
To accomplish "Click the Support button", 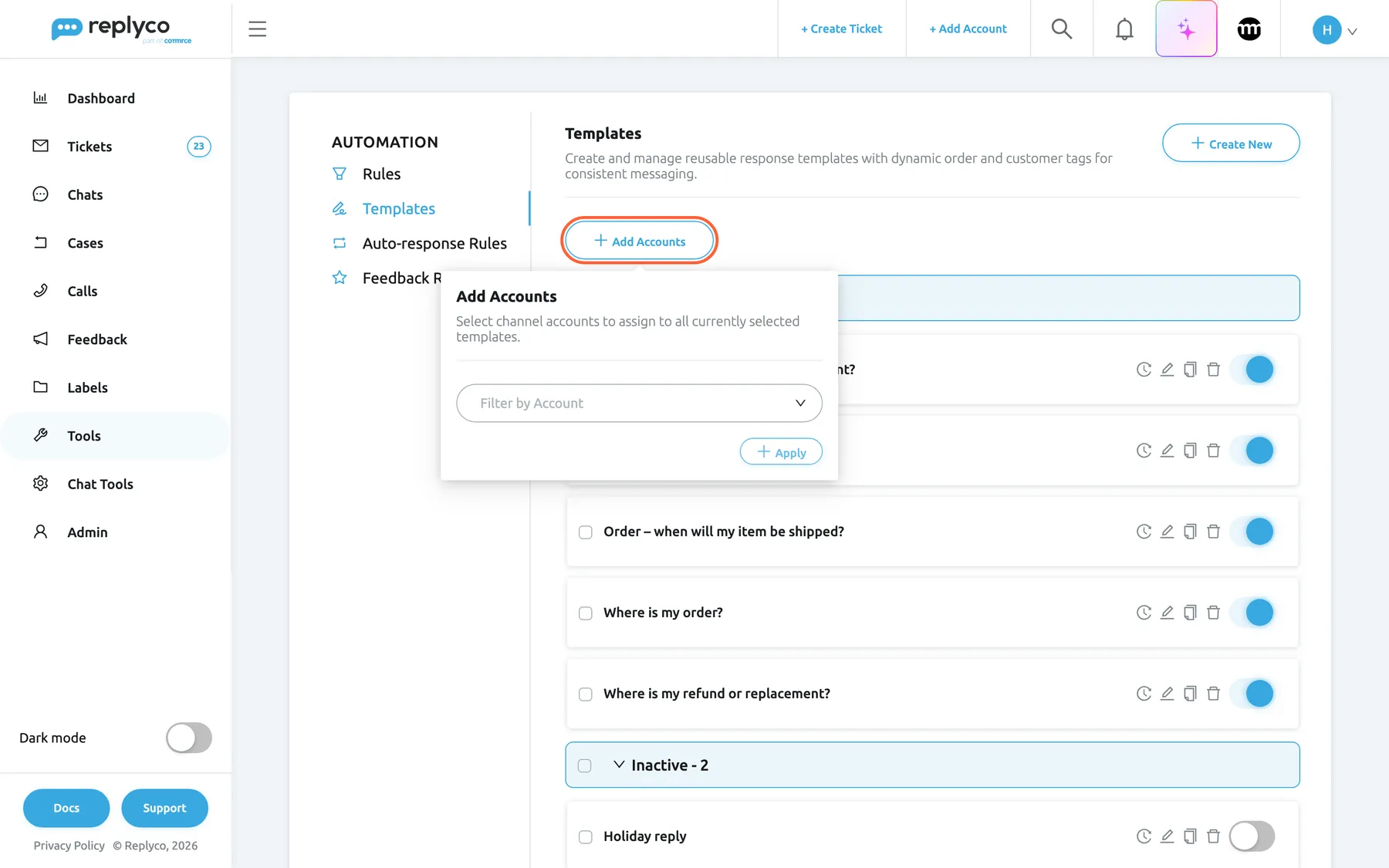I will (x=164, y=808).
